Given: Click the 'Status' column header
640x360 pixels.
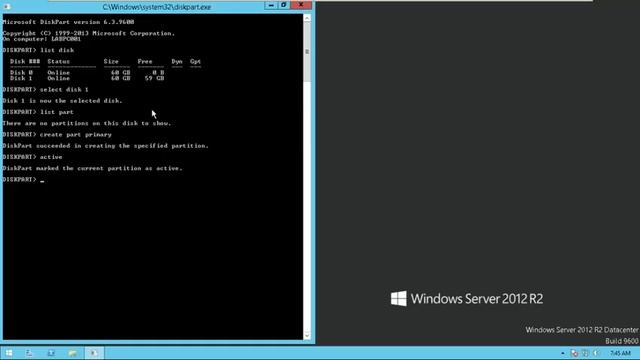Looking at the screenshot, I should (59, 62).
